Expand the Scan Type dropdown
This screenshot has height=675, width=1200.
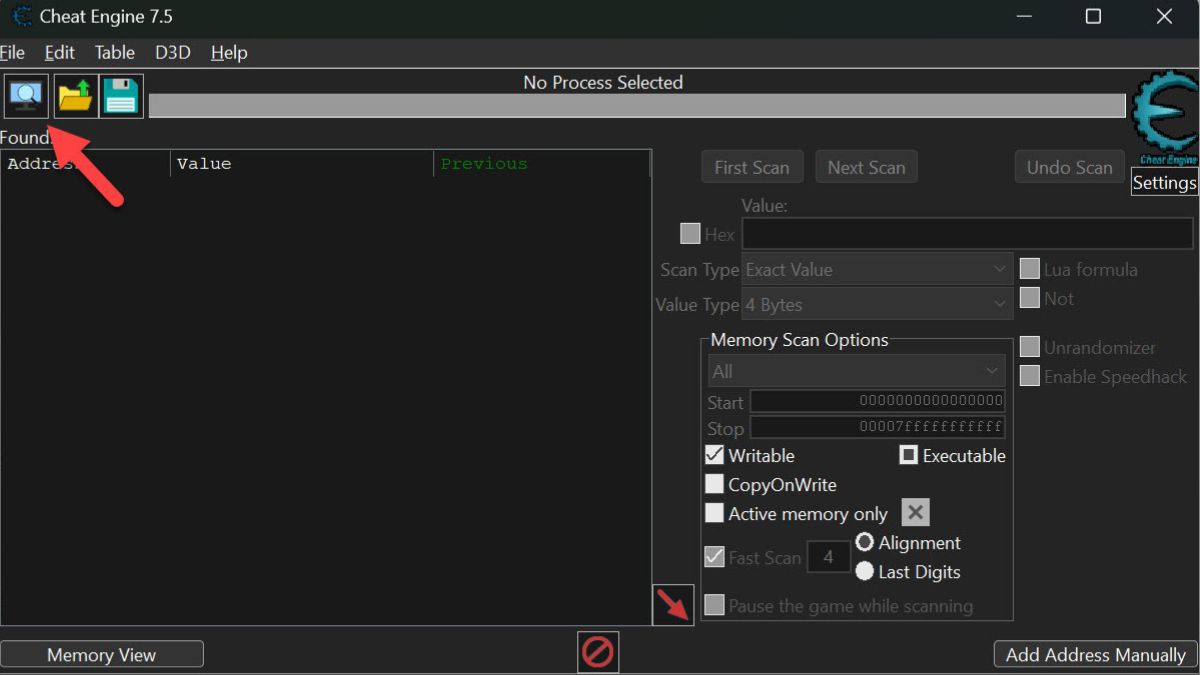[877, 269]
